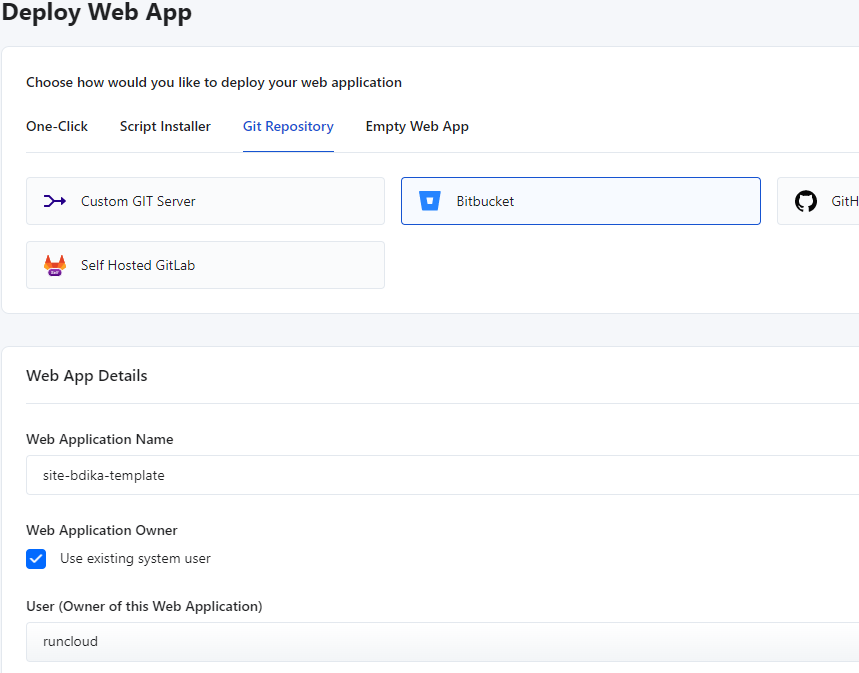Image resolution: width=859 pixels, height=673 pixels.
Task: Click the GitHub octocat logo icon
Action: coord(805,201)
